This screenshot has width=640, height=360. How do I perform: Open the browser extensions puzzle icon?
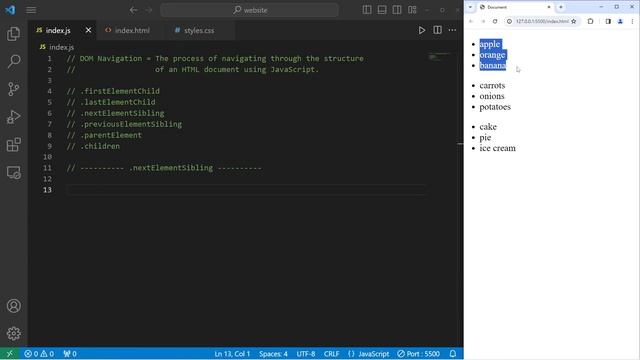(x=590, y=21)
